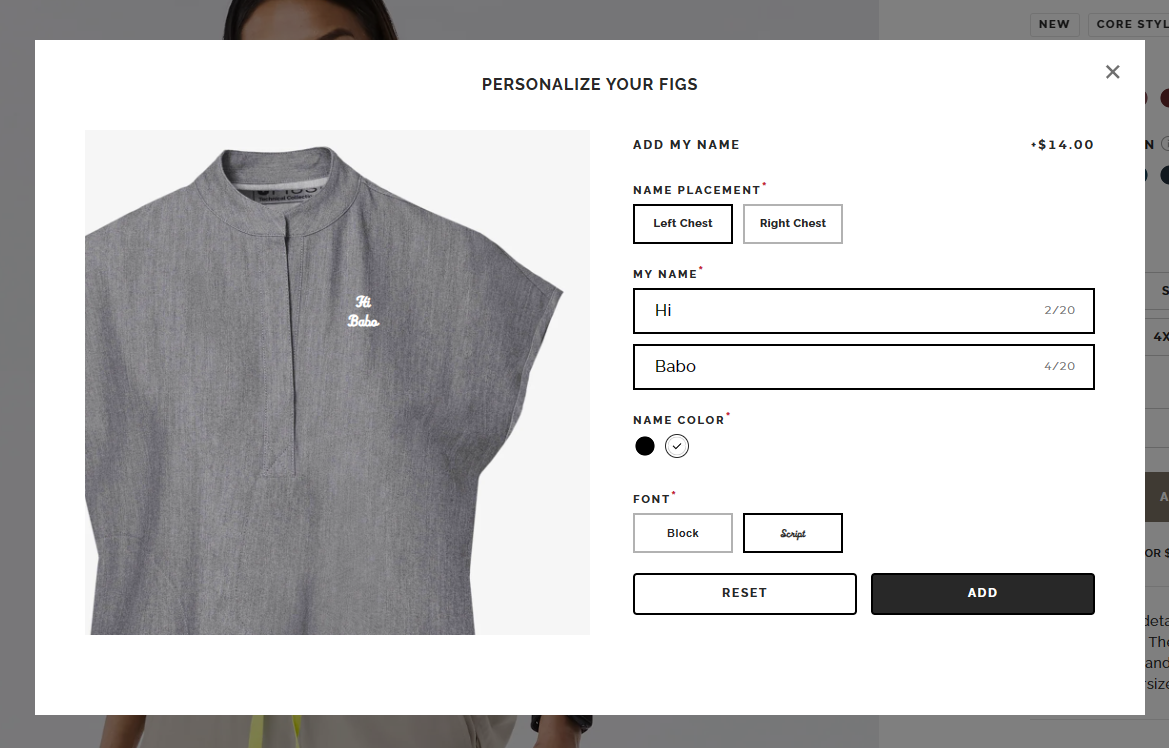Viewport: 1169px width, 748px height.
Task: Choose Right Chest name placement
Action: coord(793,224)
